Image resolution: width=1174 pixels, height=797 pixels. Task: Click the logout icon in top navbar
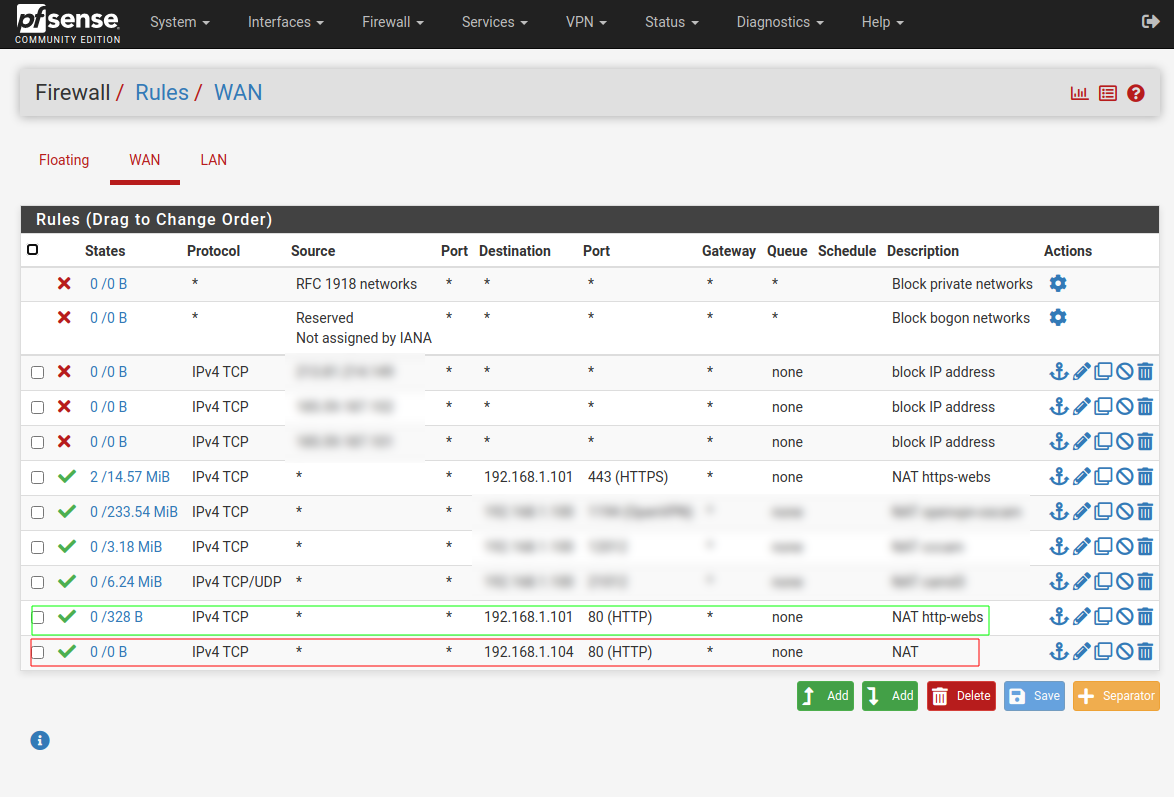[x=1150, y=22]
